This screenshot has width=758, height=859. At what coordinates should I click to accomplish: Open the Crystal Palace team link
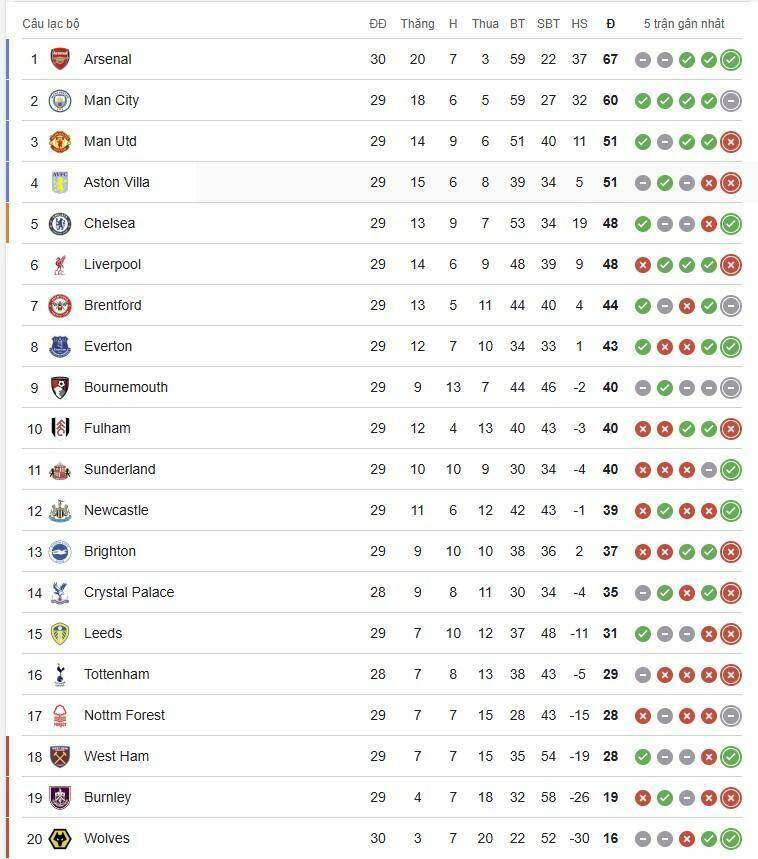128,592
